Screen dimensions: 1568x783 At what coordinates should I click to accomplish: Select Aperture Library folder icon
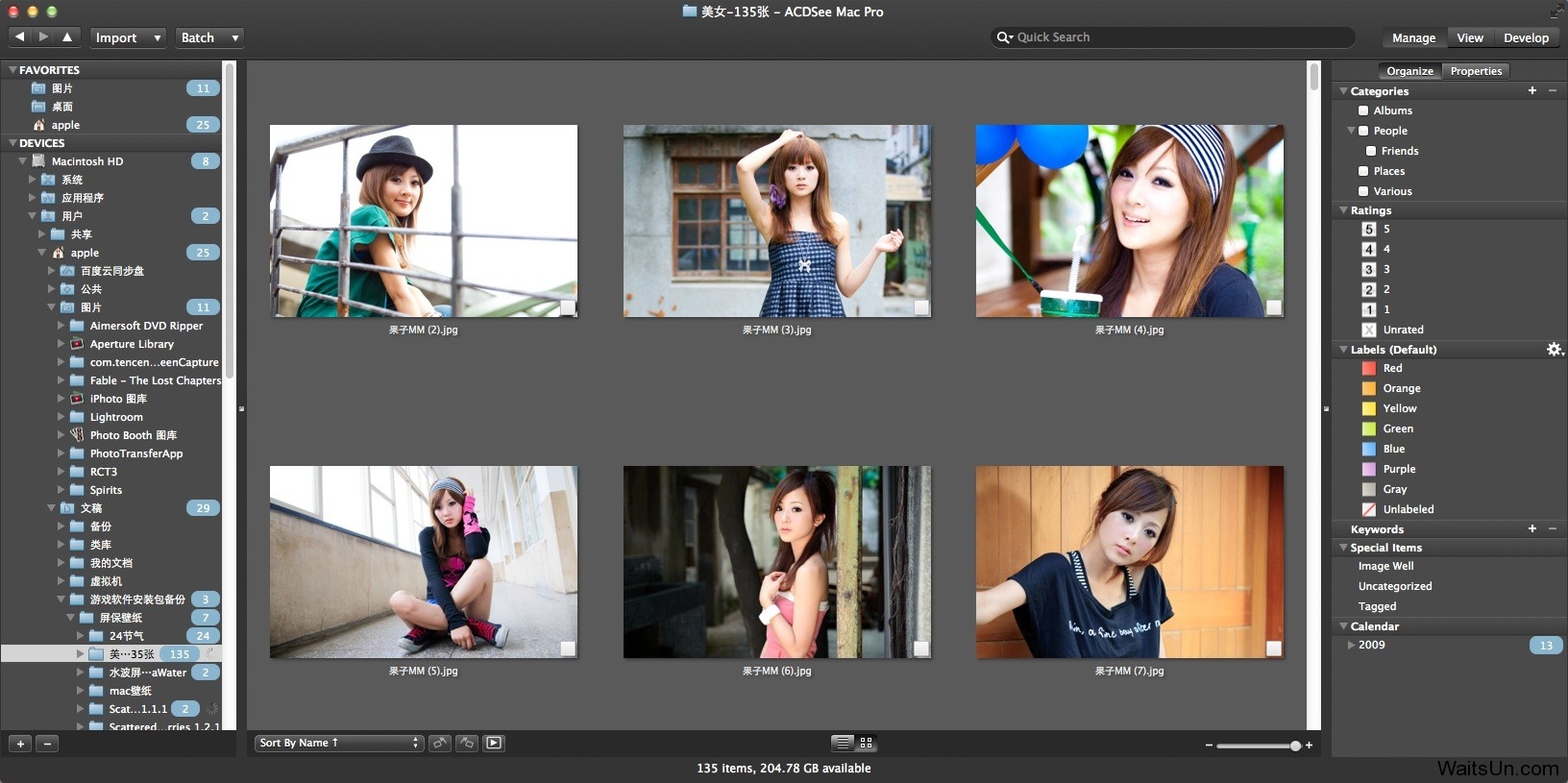77,344
